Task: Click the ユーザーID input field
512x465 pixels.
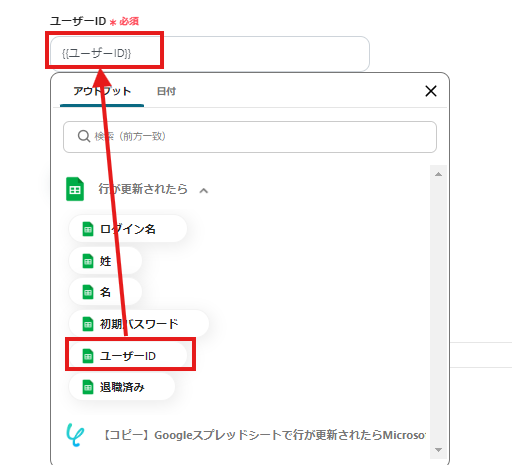Action: click(210, 53)
